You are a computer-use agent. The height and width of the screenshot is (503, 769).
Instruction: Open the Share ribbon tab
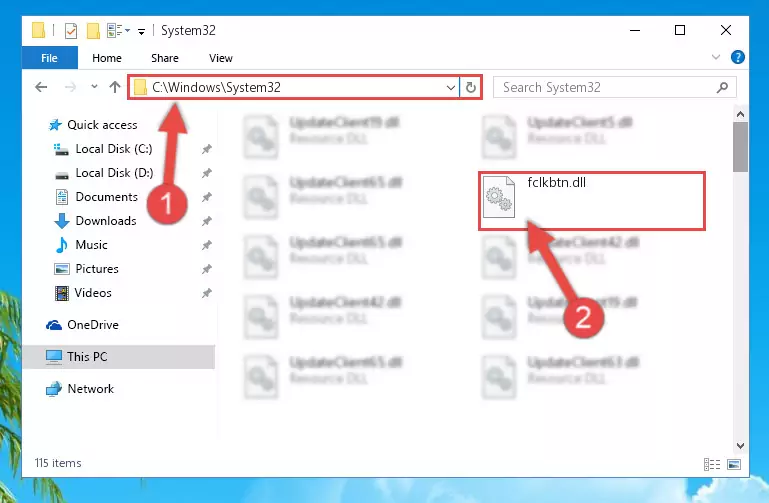165,58
